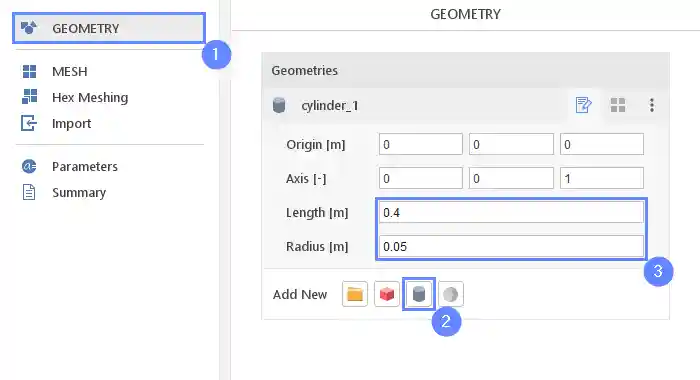The image size is (700, 380).
Task: Click the first Axis component field
Action: pos(421,179)
